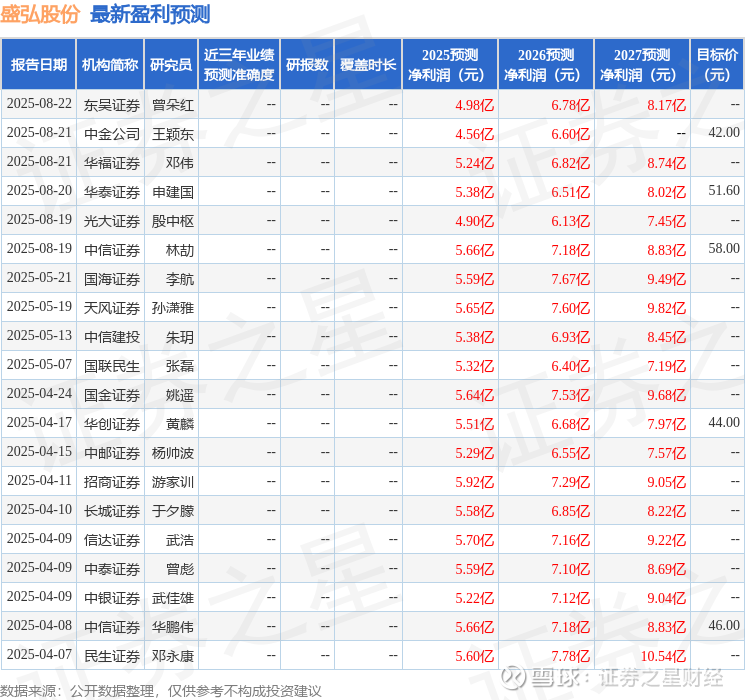
Task: Click the 6.13亿 forecast value
Action: click(x=571, y=221)
